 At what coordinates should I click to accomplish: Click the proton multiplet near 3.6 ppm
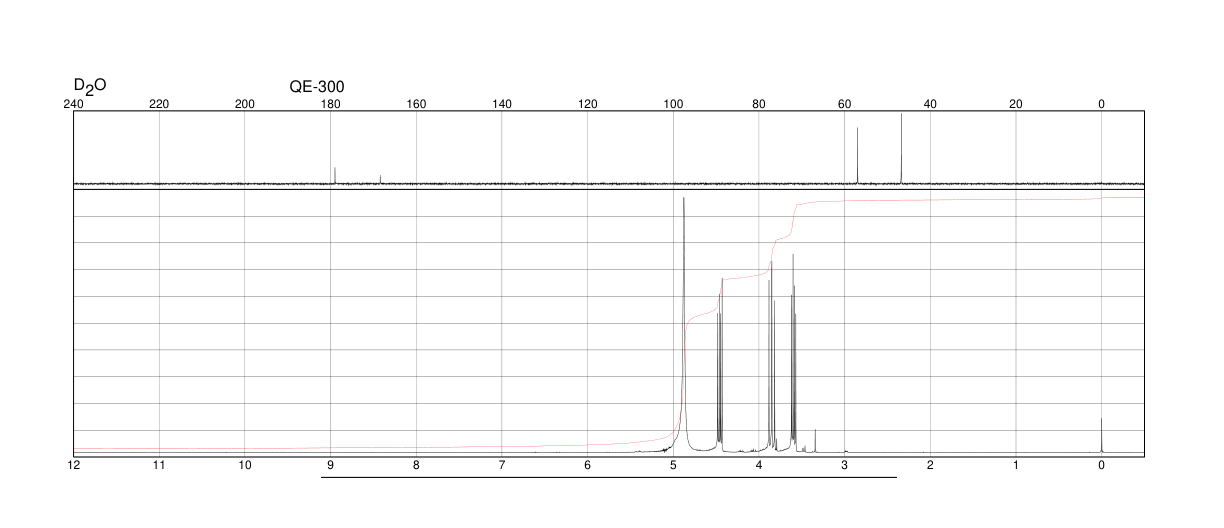[794, 350]
